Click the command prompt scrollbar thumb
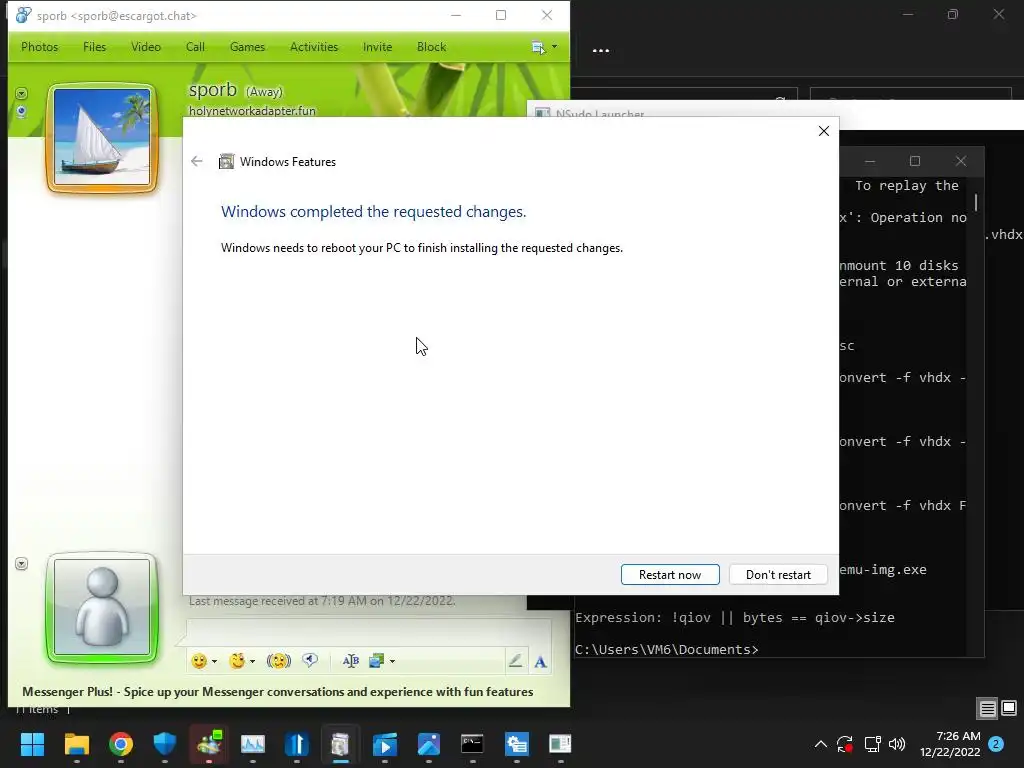The width and height of the screenshot is (1024, 768). click(x=976, y=202)
